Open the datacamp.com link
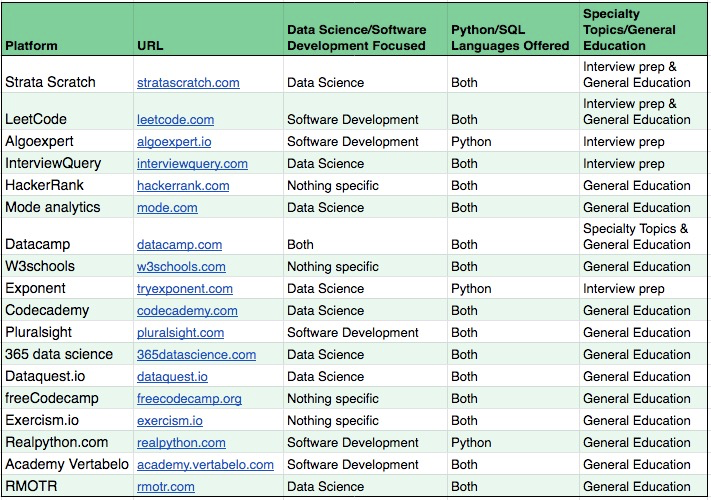Screen dimensions: 711x500 [179, 245]
